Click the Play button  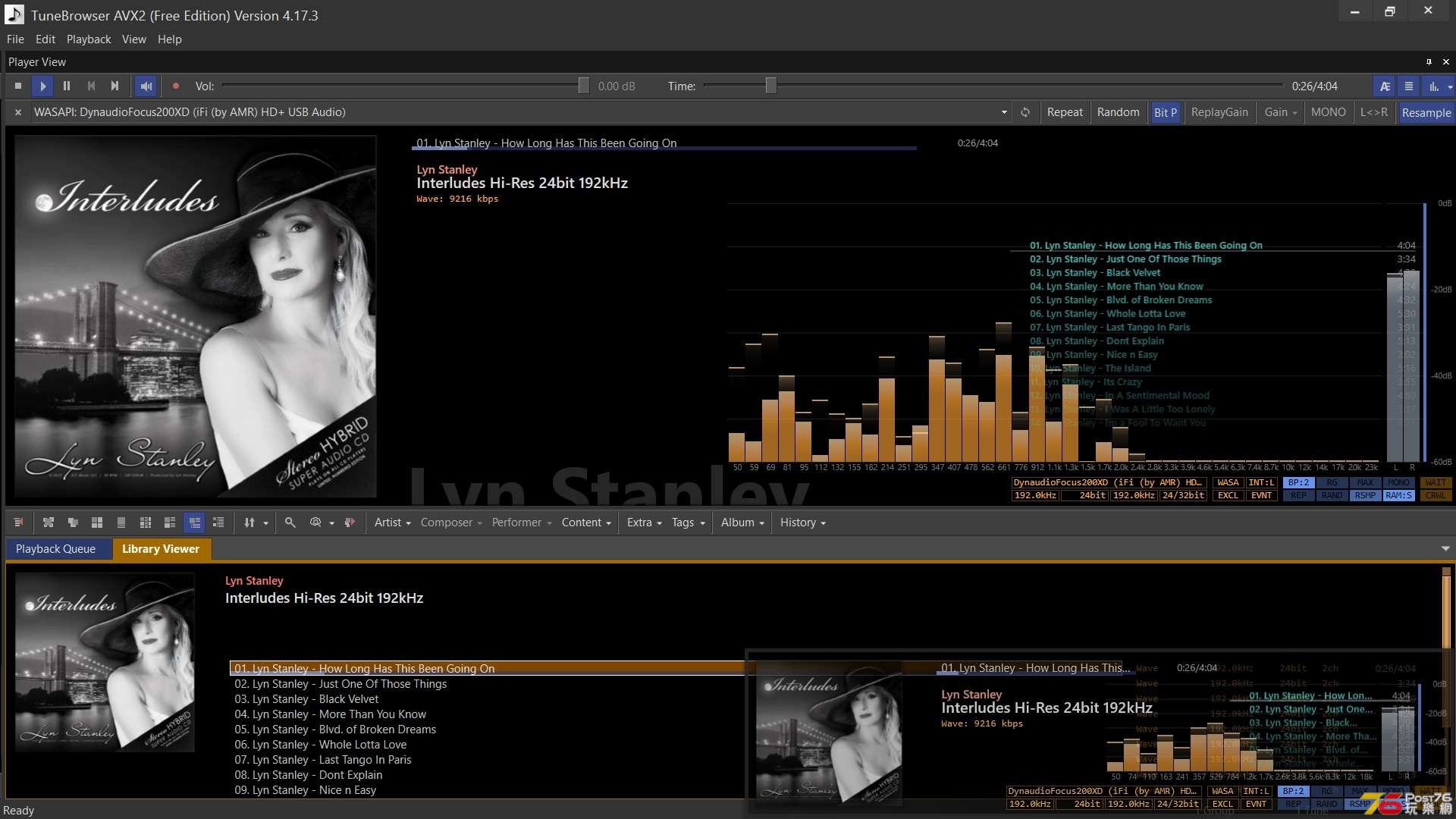pyautogui.click(x=42, y=86)
